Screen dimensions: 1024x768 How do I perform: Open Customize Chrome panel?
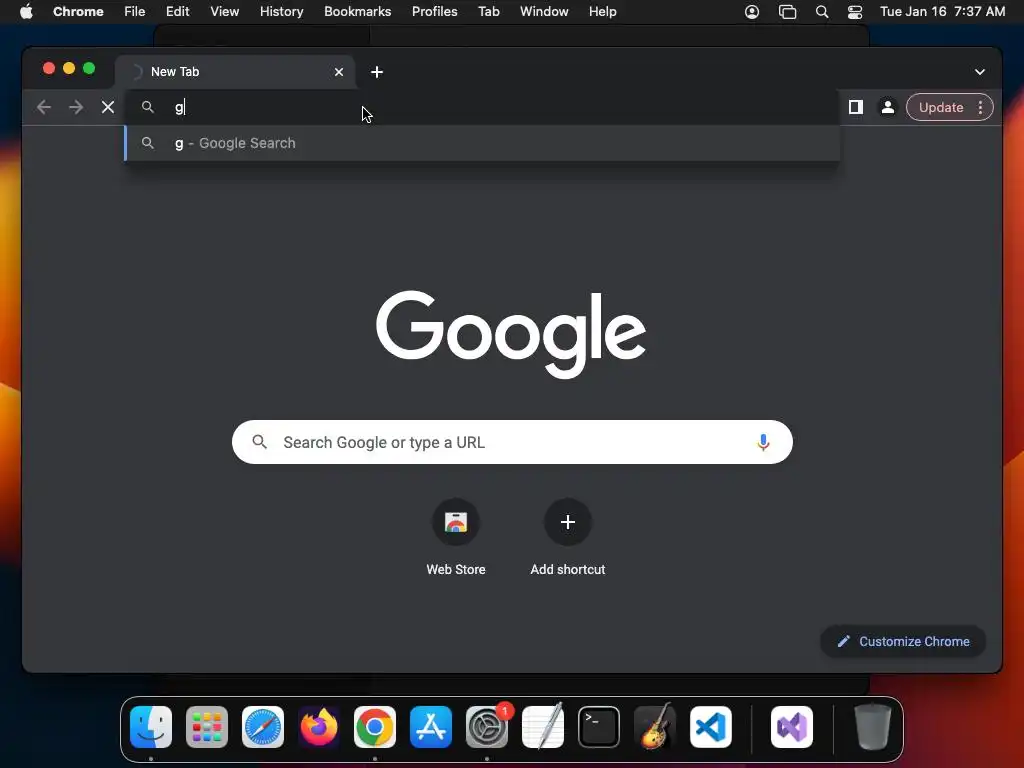click(x=903, y=641)
